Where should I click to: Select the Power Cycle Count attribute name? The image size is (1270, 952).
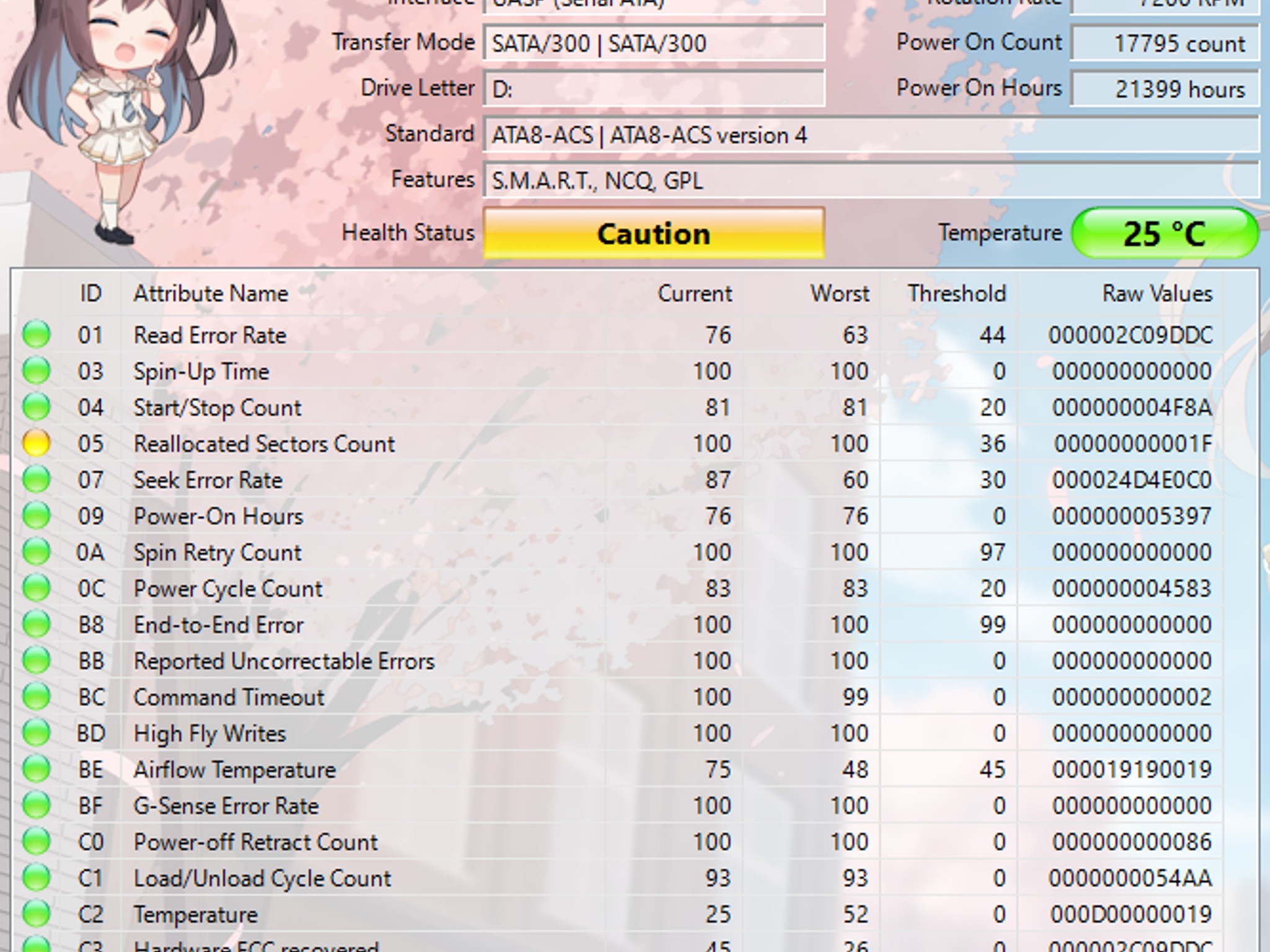(x=228, y=588)
